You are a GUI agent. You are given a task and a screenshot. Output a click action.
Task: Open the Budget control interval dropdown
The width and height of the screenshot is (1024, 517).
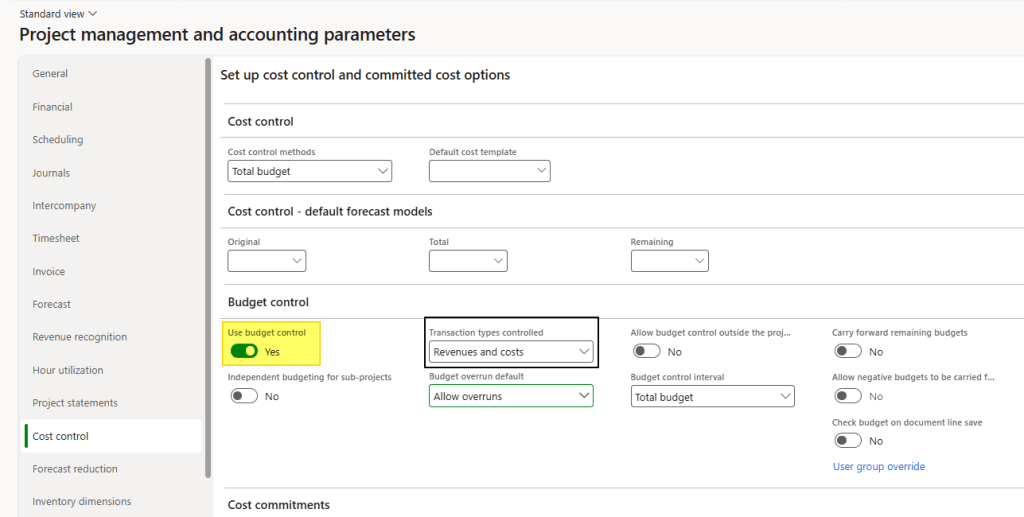(713, 397)
